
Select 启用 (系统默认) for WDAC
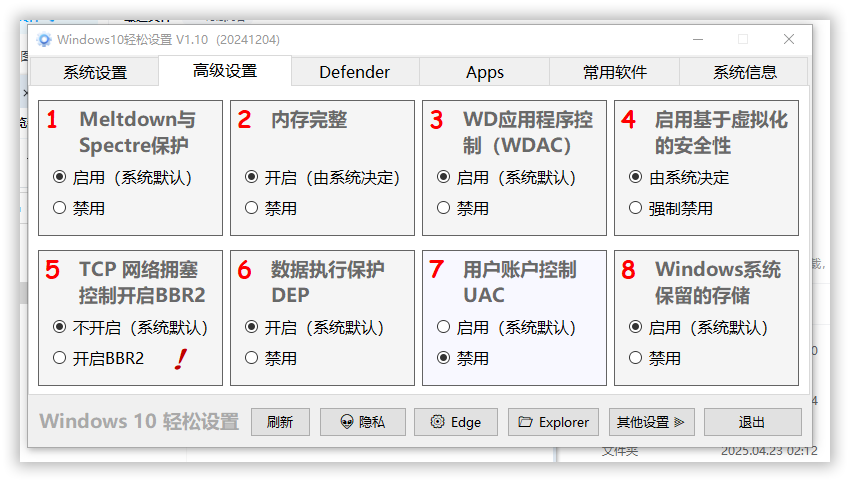click(506, 177)
